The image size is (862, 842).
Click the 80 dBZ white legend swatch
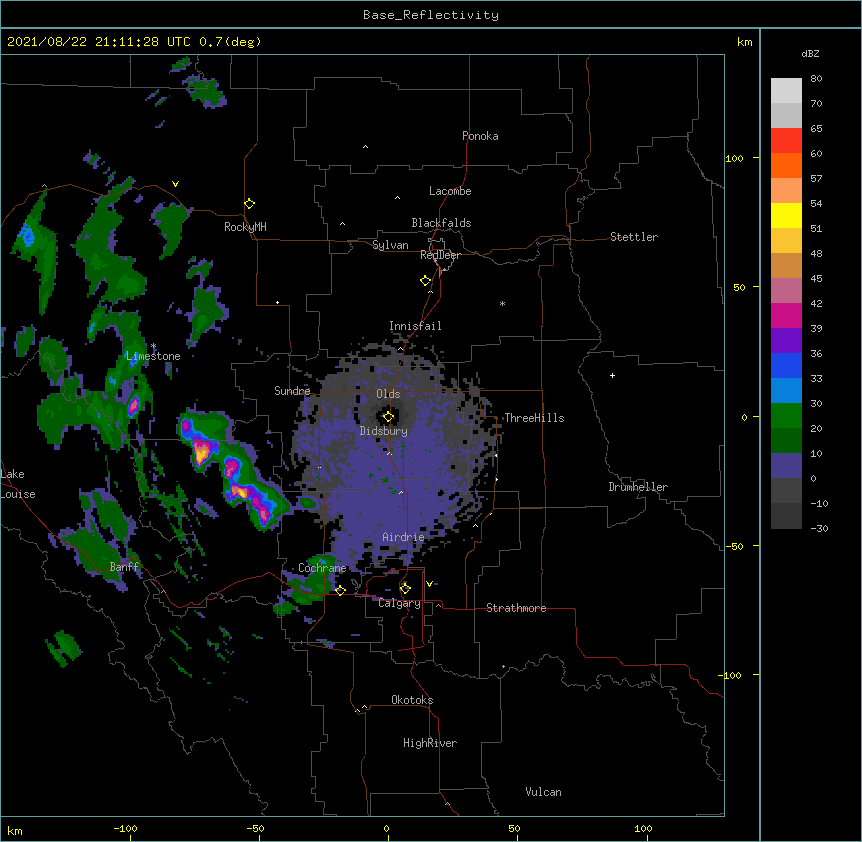pyautogui.click(x=786, y=91)
